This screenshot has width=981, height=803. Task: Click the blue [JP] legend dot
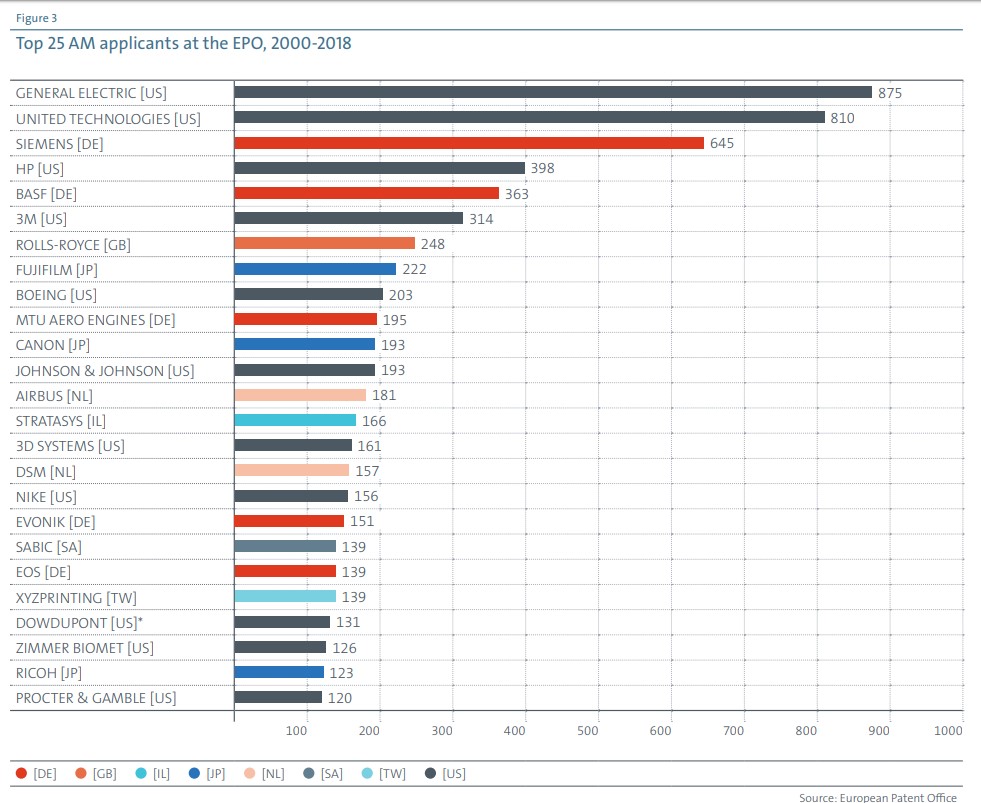(x=194, y=774)
